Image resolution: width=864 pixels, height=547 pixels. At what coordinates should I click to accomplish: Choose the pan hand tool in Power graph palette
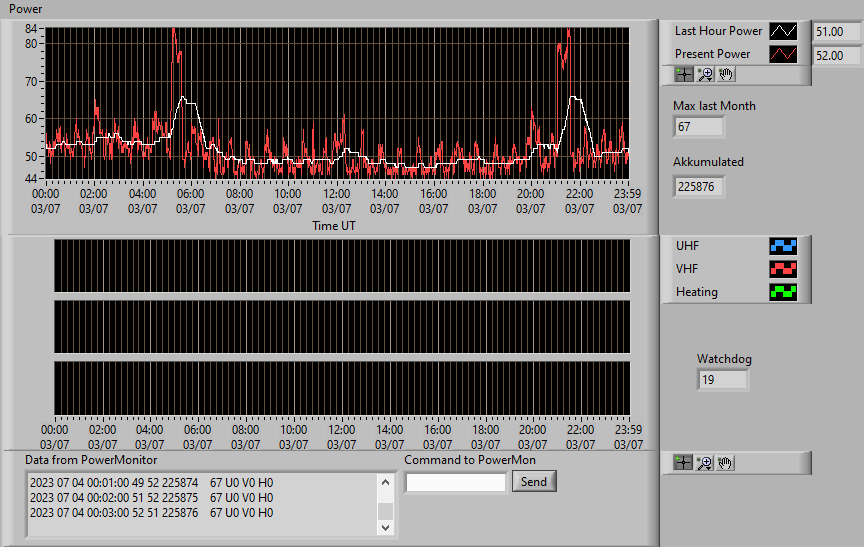726,74
